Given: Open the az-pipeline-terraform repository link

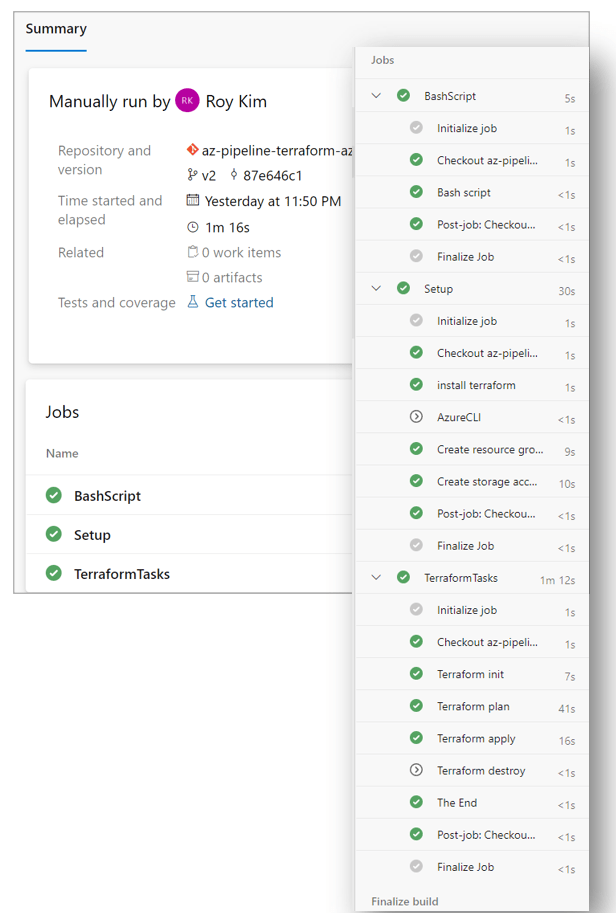Looking at the screenshot, I should (277, 150).
